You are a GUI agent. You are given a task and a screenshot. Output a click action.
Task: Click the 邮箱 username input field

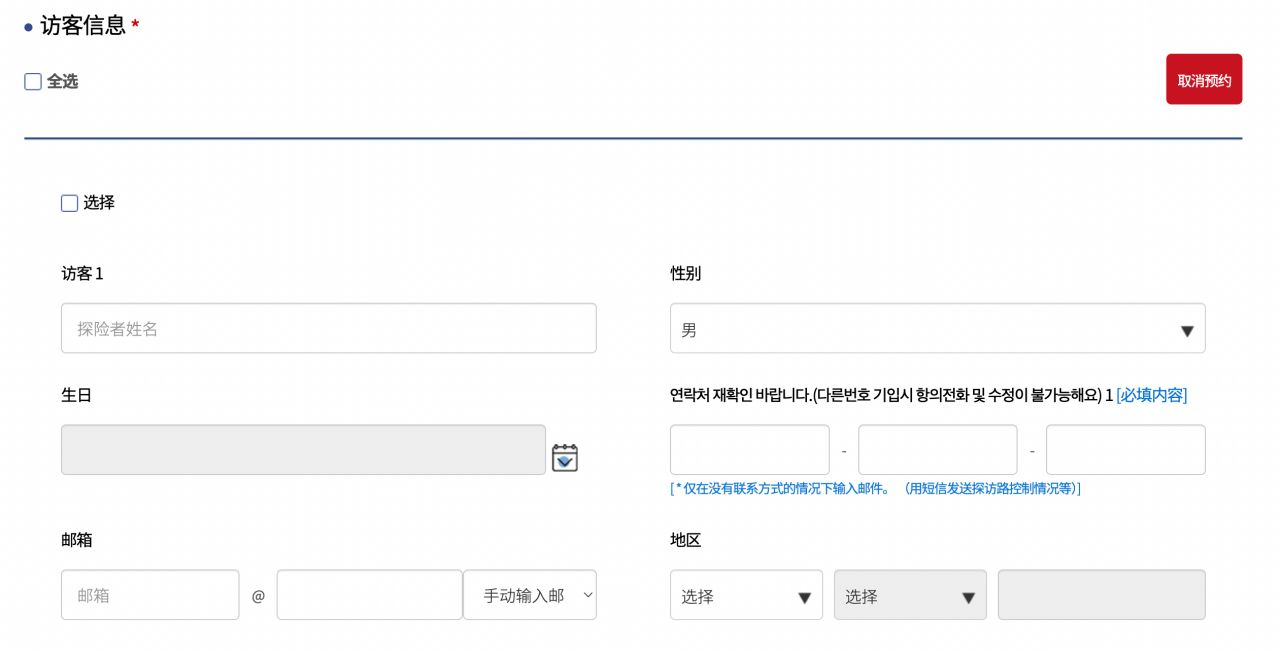150,595
